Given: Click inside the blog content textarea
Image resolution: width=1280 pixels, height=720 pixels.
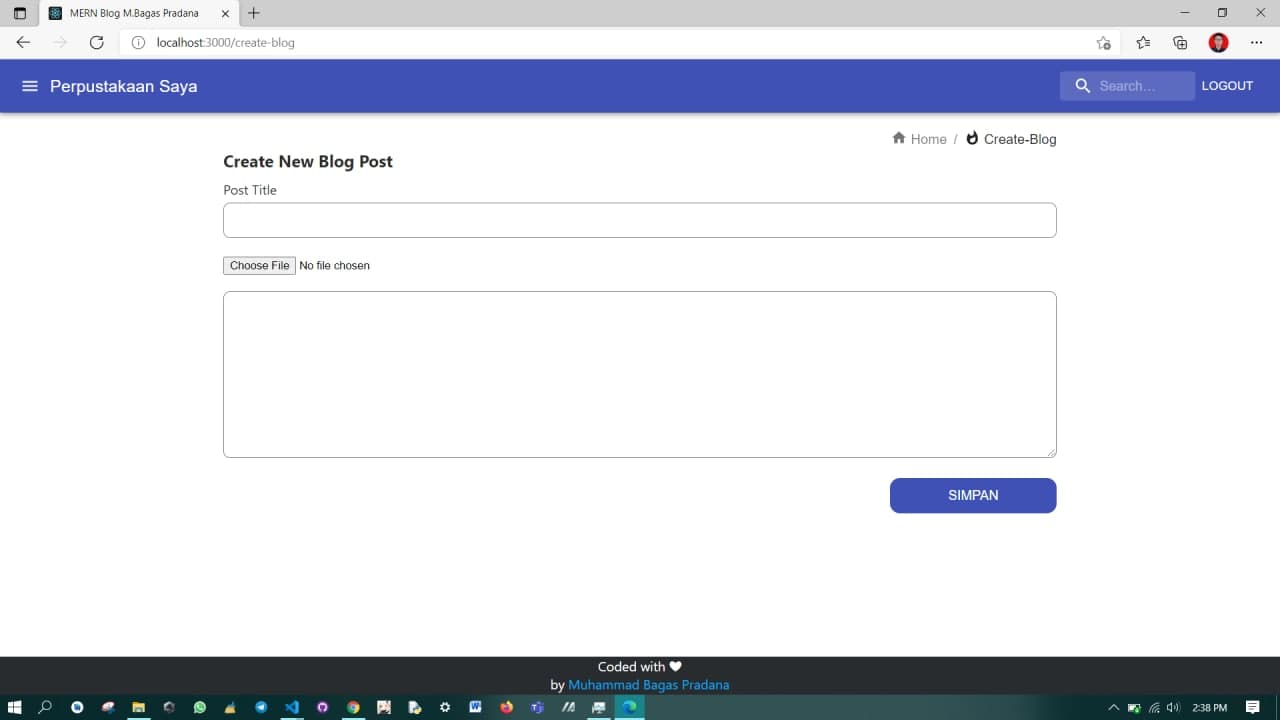Looking at the screenshot, I should tap(639, 374).
